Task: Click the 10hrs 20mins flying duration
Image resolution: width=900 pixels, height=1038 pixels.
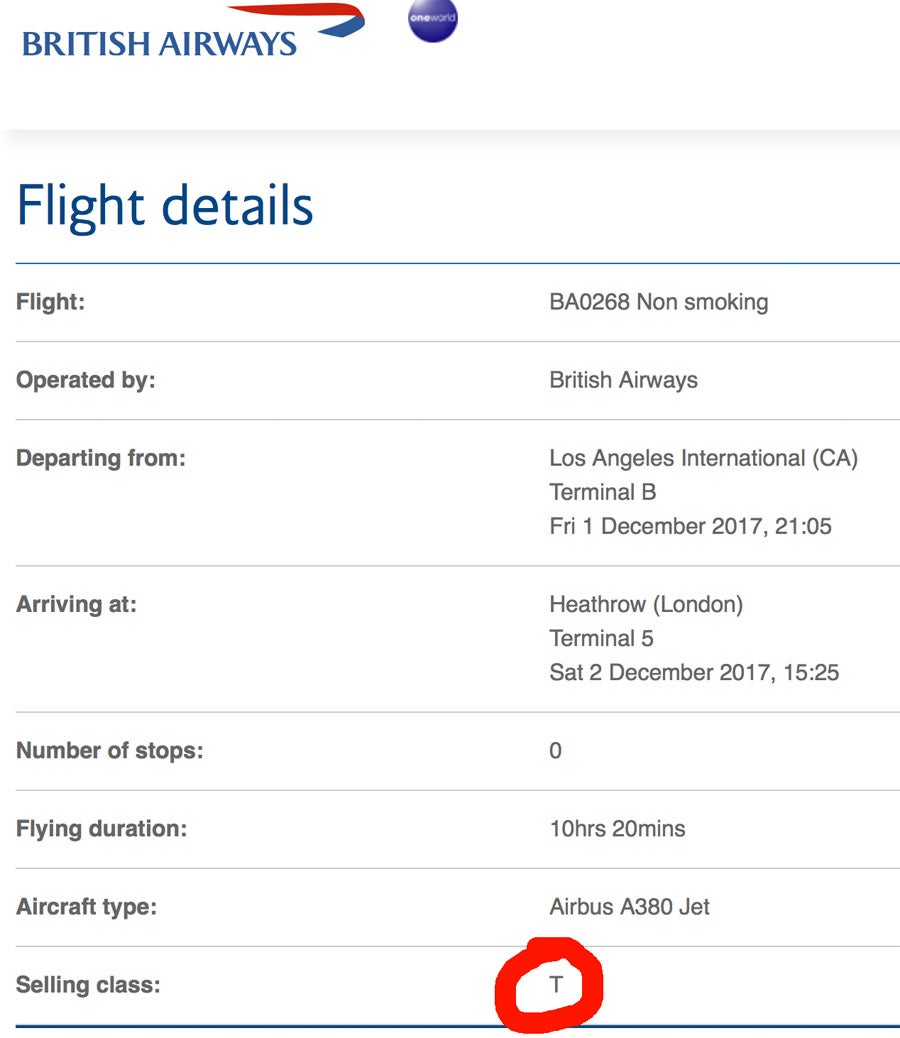Action: pyautogui.click(x=617, y=829)
